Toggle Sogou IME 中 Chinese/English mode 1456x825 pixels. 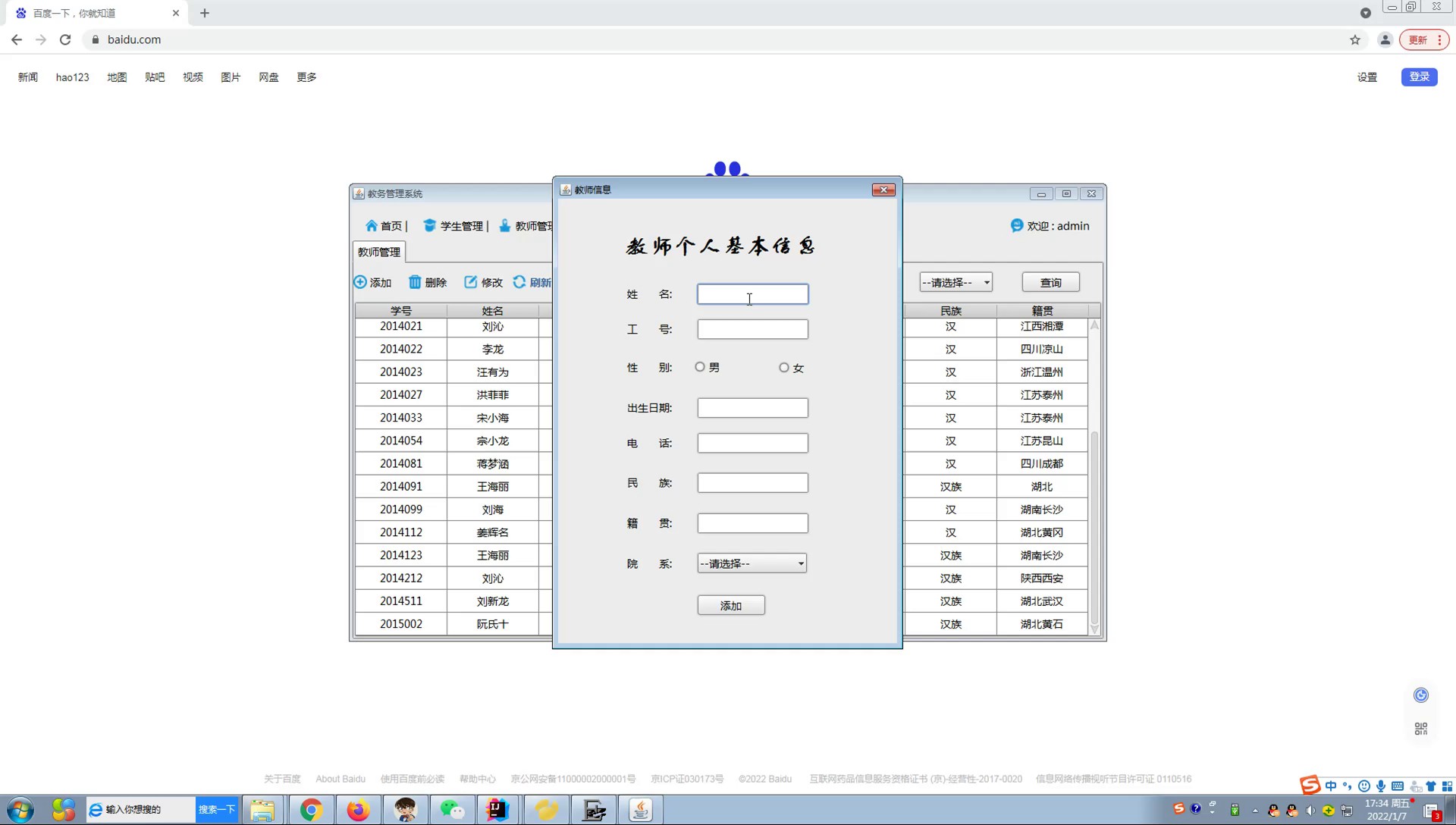click(1331, 786)
